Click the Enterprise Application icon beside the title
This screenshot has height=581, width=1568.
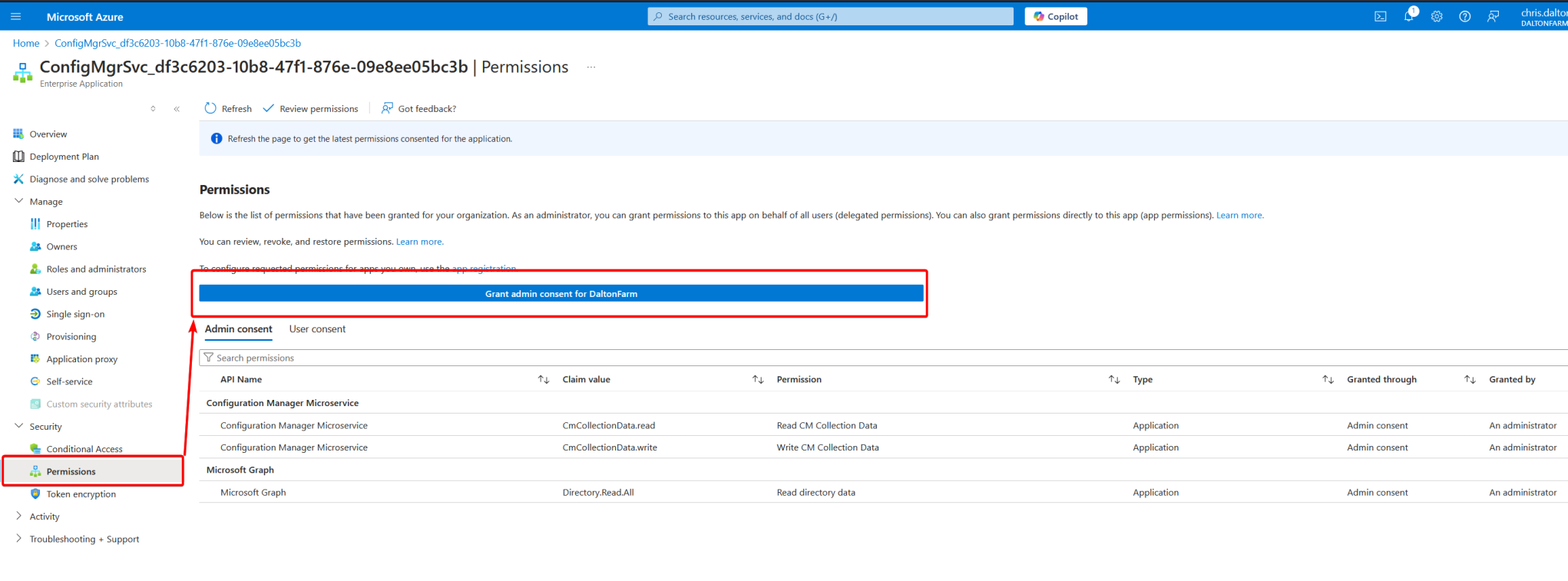pos(22,73)
